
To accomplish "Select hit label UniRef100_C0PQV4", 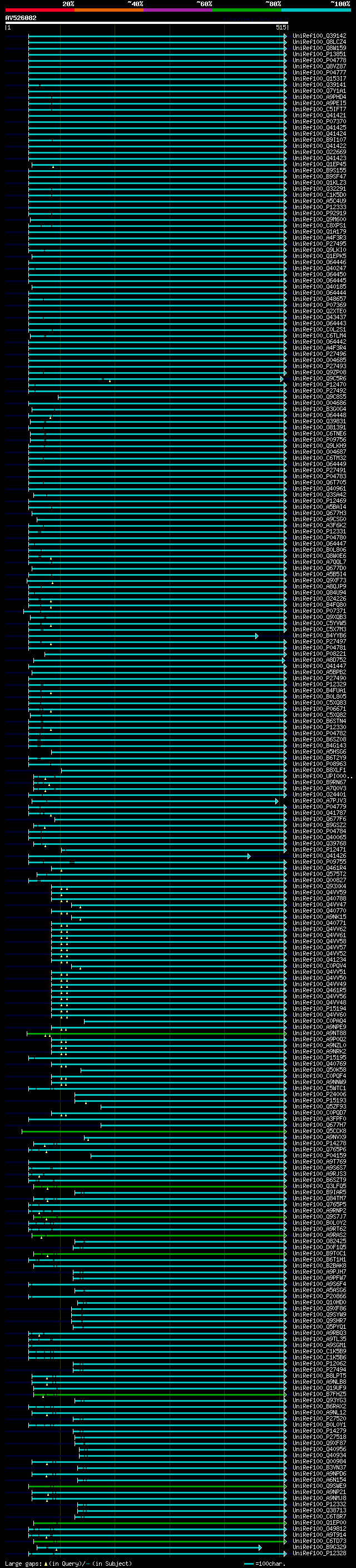I will [x=319, y=966].
